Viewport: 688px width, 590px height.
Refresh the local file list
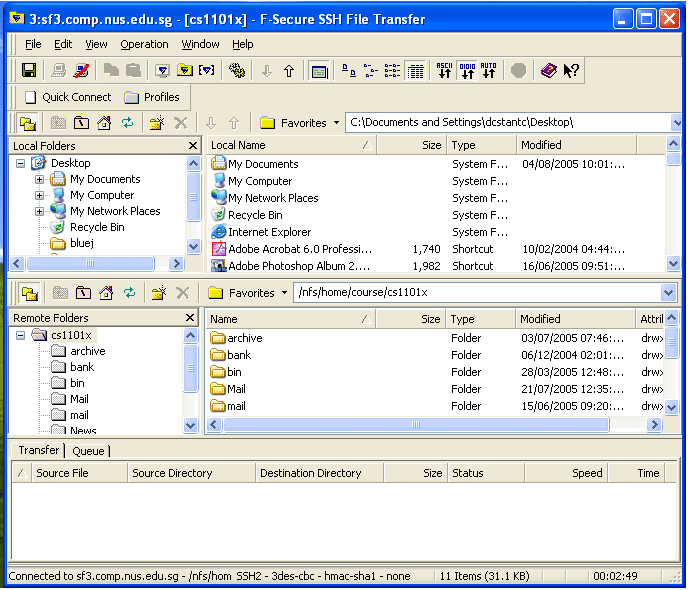(x=128, y=123)
